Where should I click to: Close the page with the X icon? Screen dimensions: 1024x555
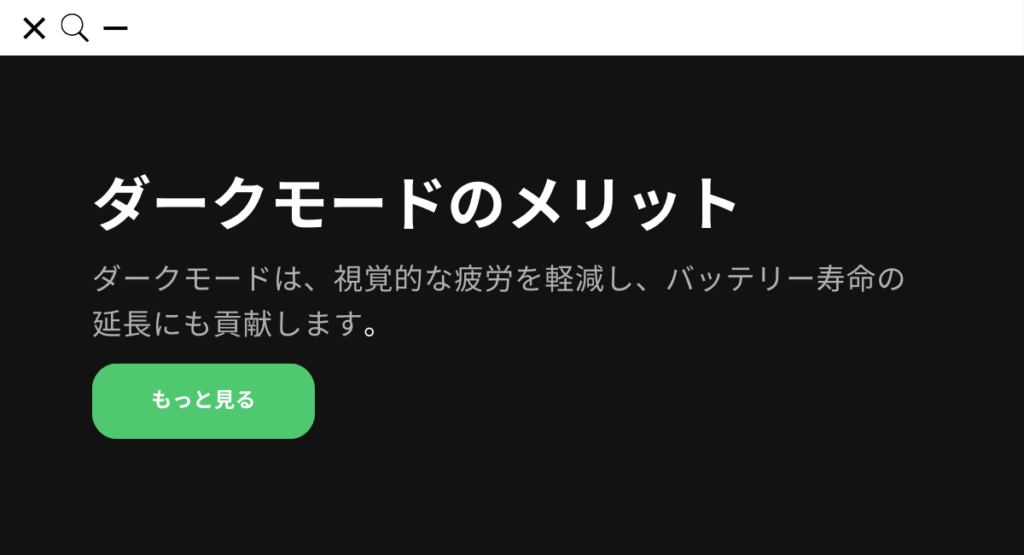tap(34, 28)
